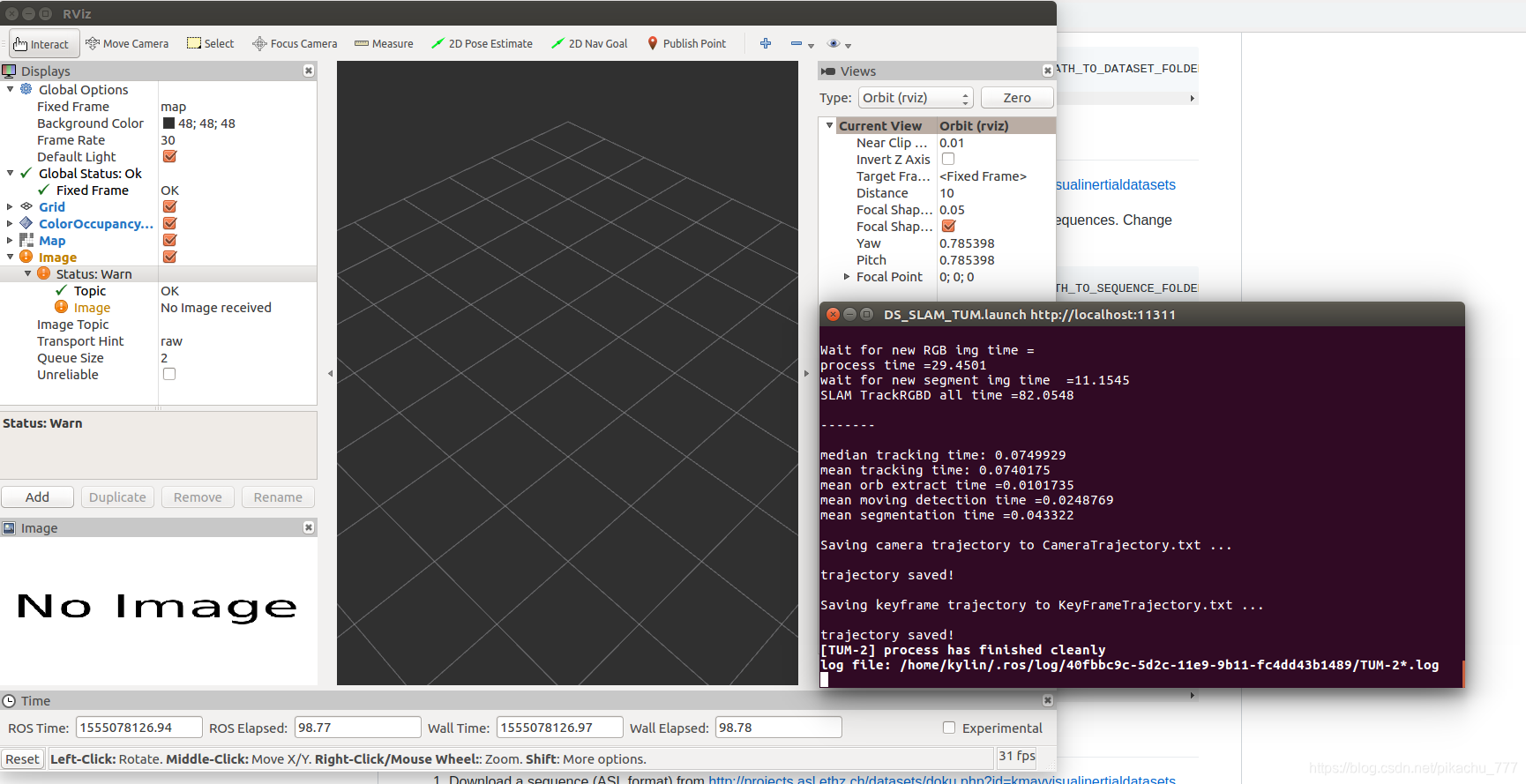The image size is (1526, 784).
Task: Click the Zero button
Action: [x=1017, y=98]
